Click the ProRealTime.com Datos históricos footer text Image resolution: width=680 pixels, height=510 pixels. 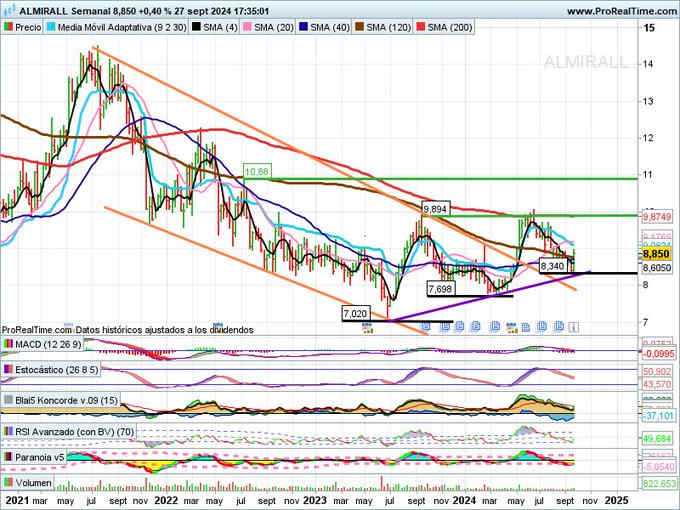pos(128,330)
